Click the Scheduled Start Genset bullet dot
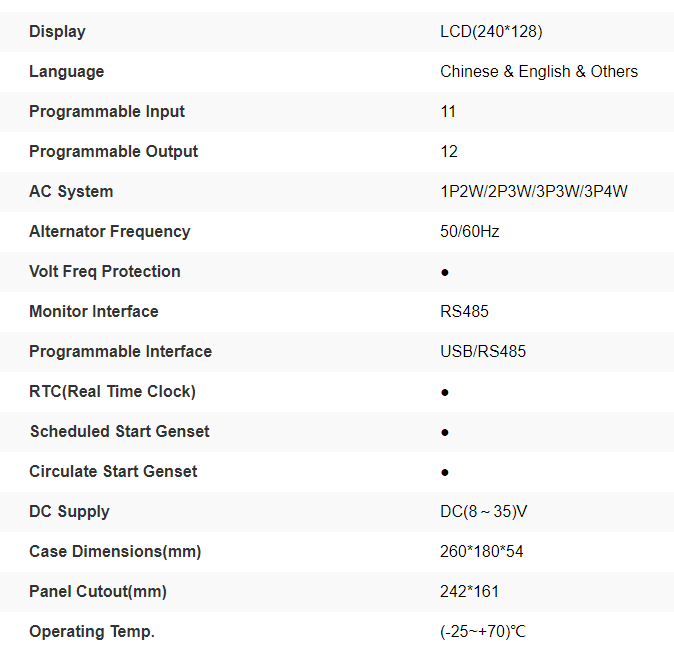 445,432
